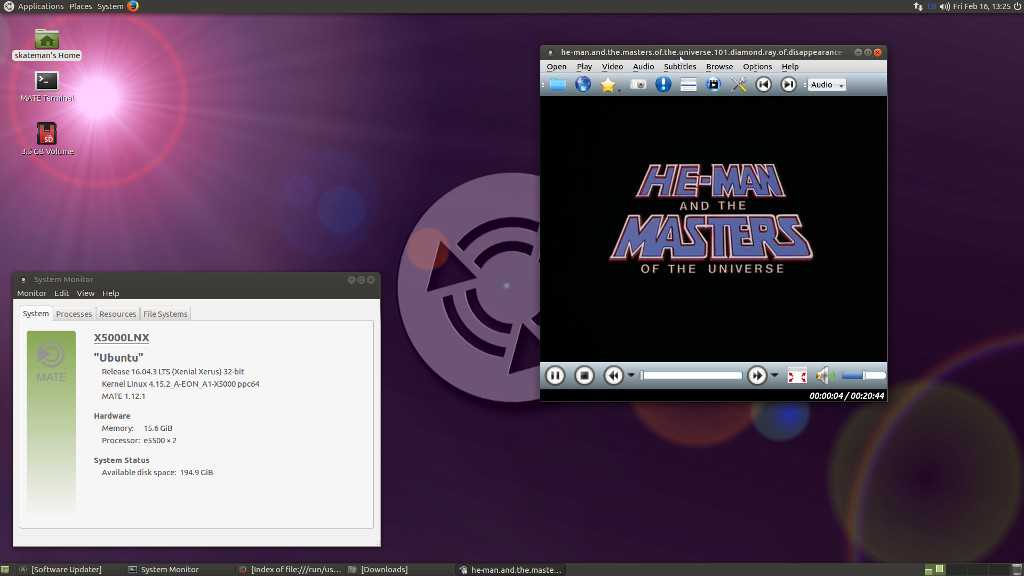Viewport: 1024px width, 576px height.
Task: Click the open file folder icon in player toolbar
Action: pyautogui.click(x=558, y=84)
